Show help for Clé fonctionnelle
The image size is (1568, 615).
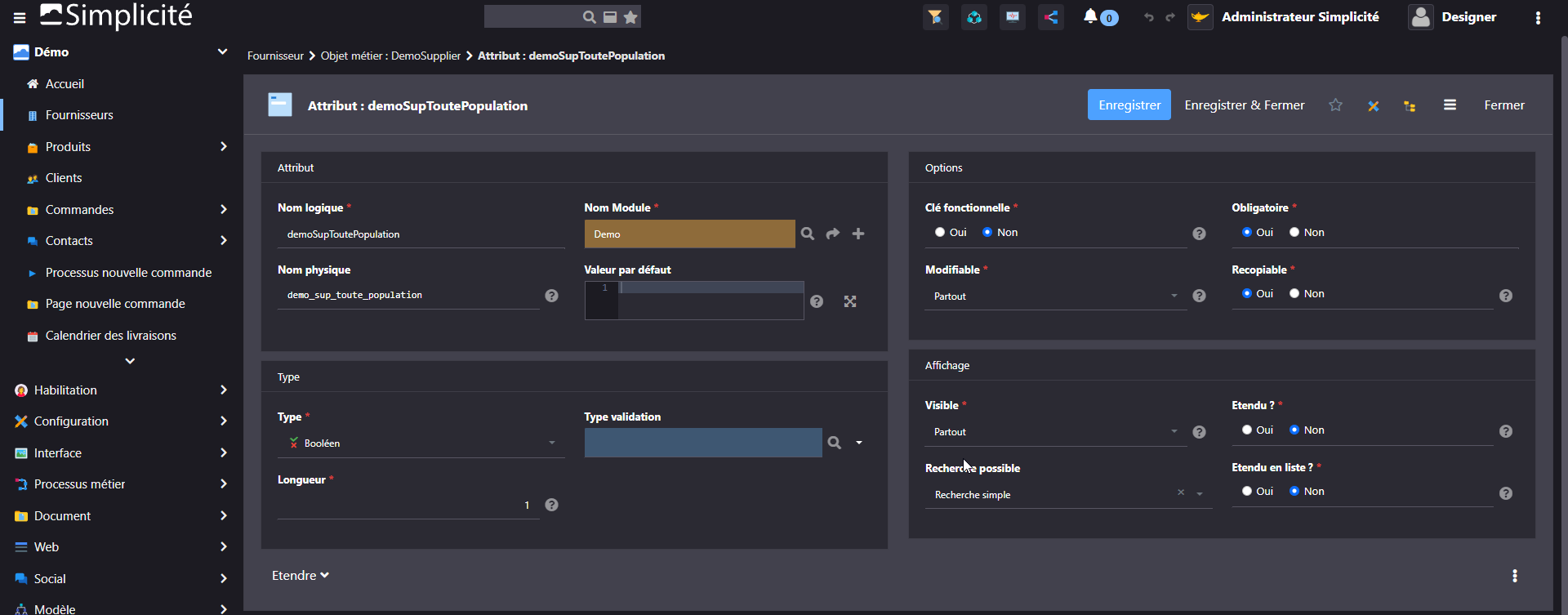[x=1199, y=234]
